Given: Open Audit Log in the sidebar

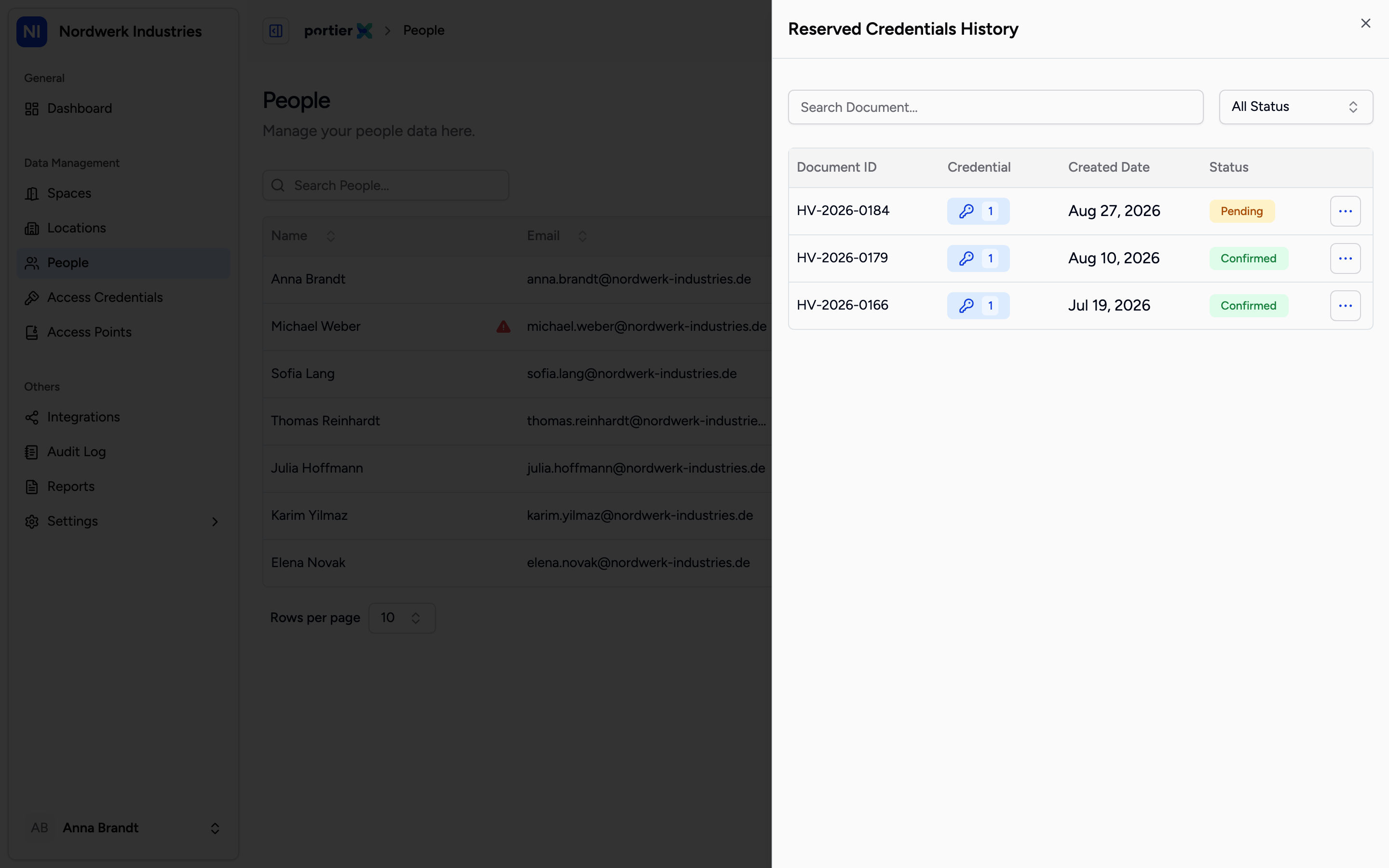Looking at the screenshot, I should tap(123, 452).
